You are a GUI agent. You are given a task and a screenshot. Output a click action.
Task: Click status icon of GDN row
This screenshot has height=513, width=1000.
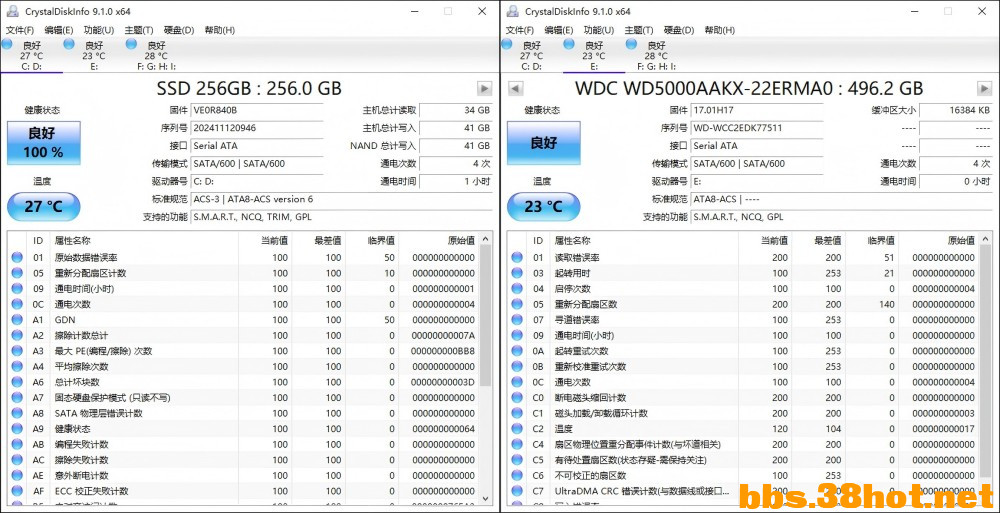tap(17, 320)
